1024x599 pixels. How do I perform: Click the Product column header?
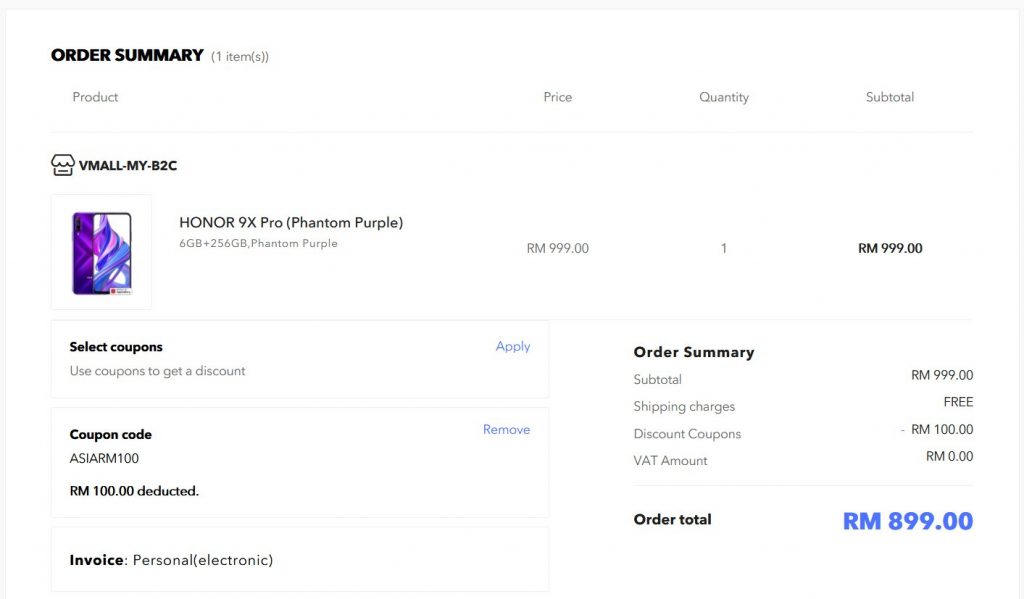pos(95,97)
